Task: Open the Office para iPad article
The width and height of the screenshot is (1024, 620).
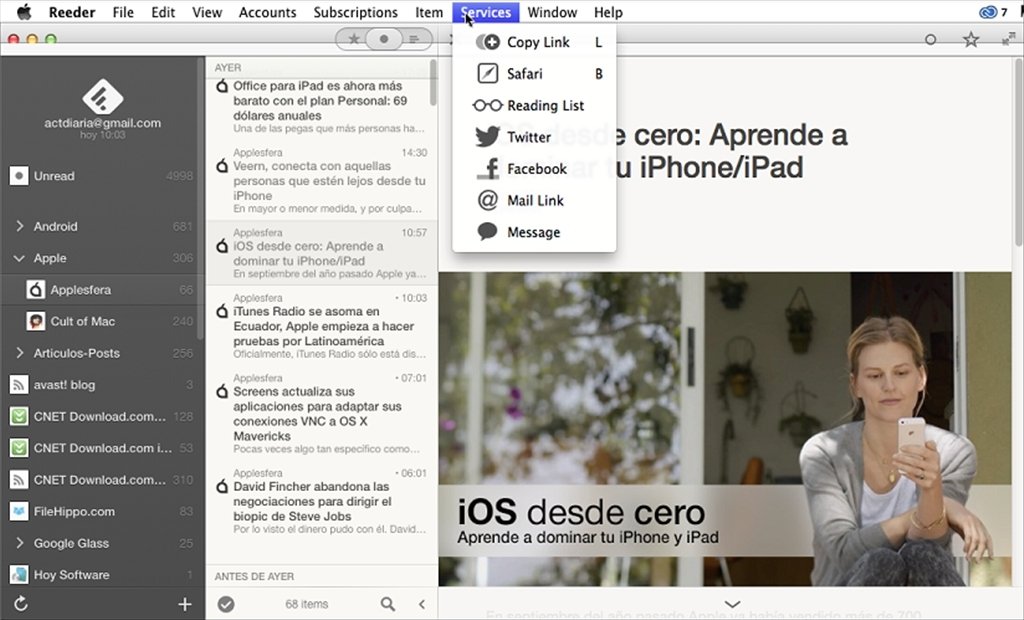Action: coord(322,106)
